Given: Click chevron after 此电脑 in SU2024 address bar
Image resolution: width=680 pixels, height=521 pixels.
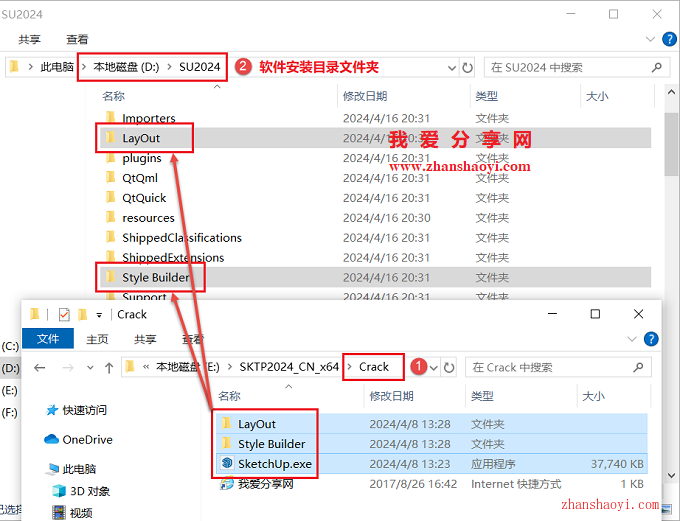Looking at the screenshot, I should pyautogui.click(x=84, y=67).
